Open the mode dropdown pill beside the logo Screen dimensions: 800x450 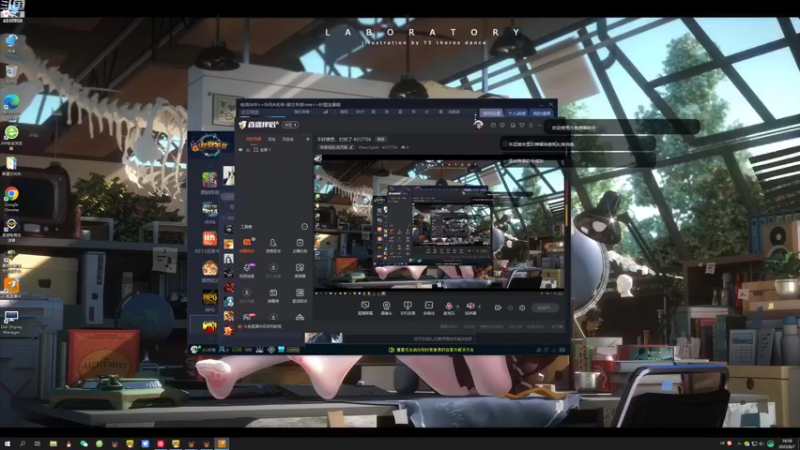tap(290, 125)
